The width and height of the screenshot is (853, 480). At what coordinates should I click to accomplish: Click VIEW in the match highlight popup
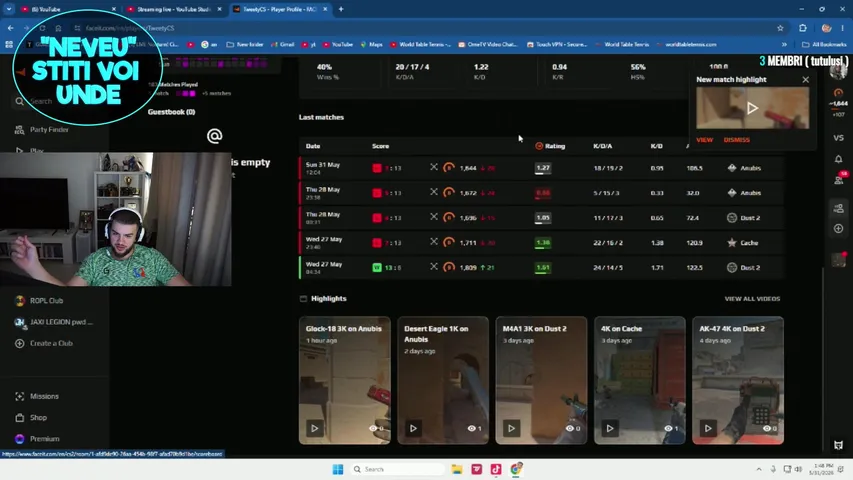click(704, 140)
